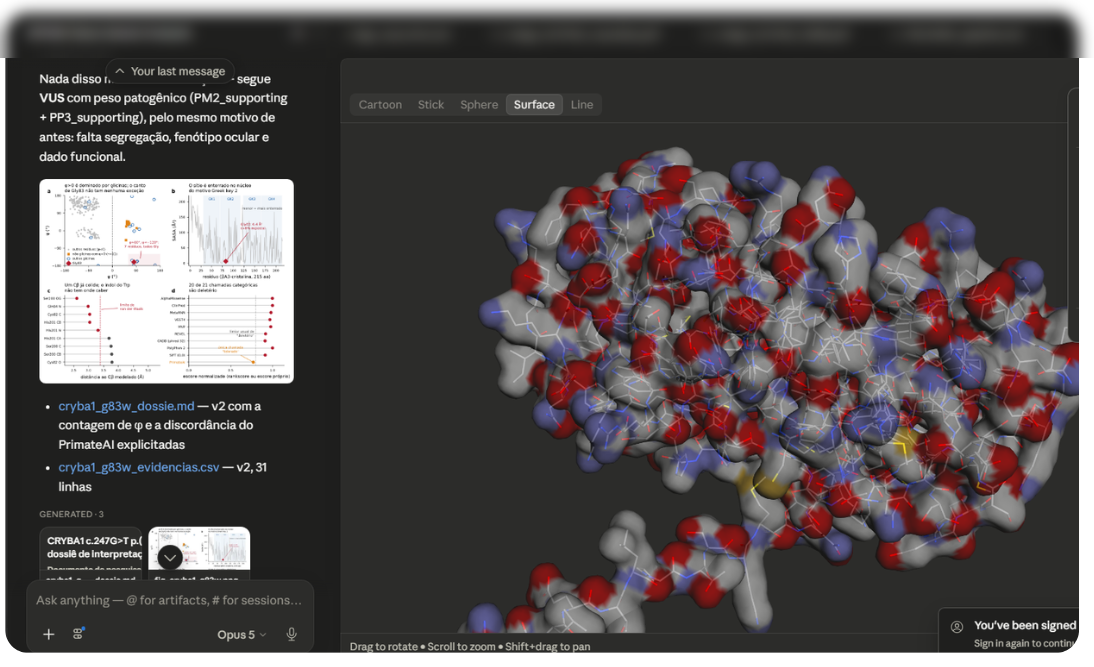This screenshot has width=1094, height=667.
Task: Jump to Your last message
Action: (170, 71)
